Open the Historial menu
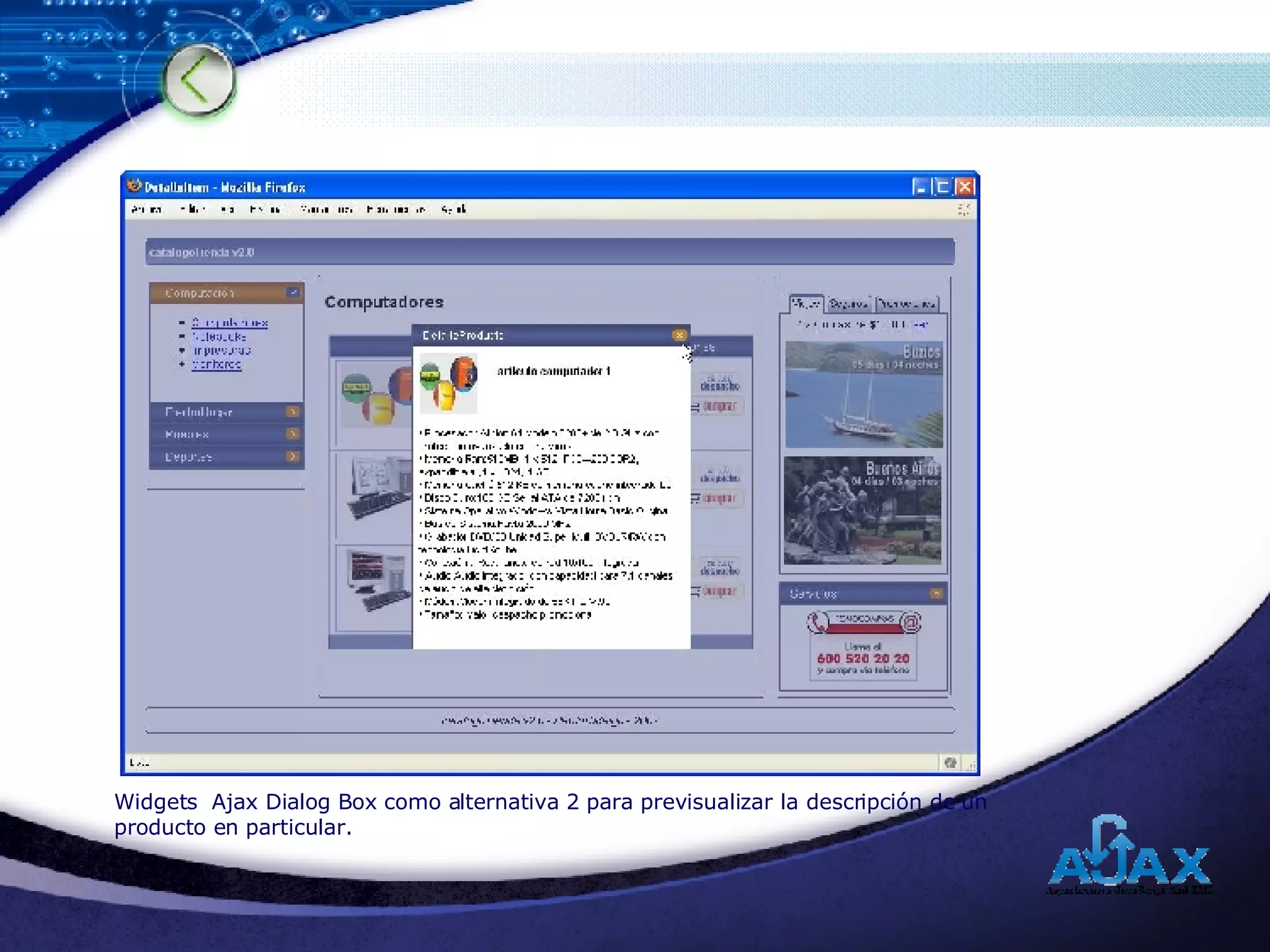1270x952 pixels. [x=265, y=209]
